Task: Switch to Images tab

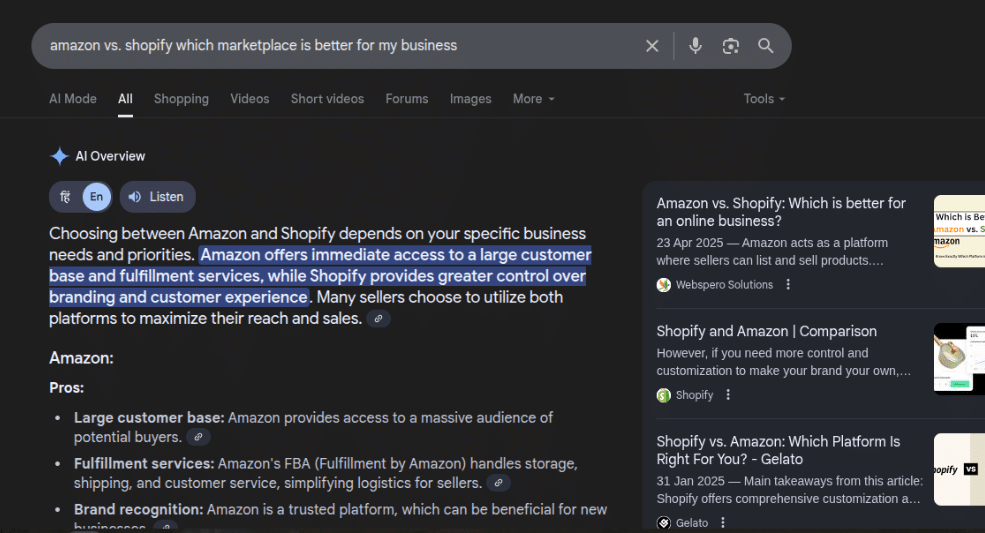Action: point(471,99)
